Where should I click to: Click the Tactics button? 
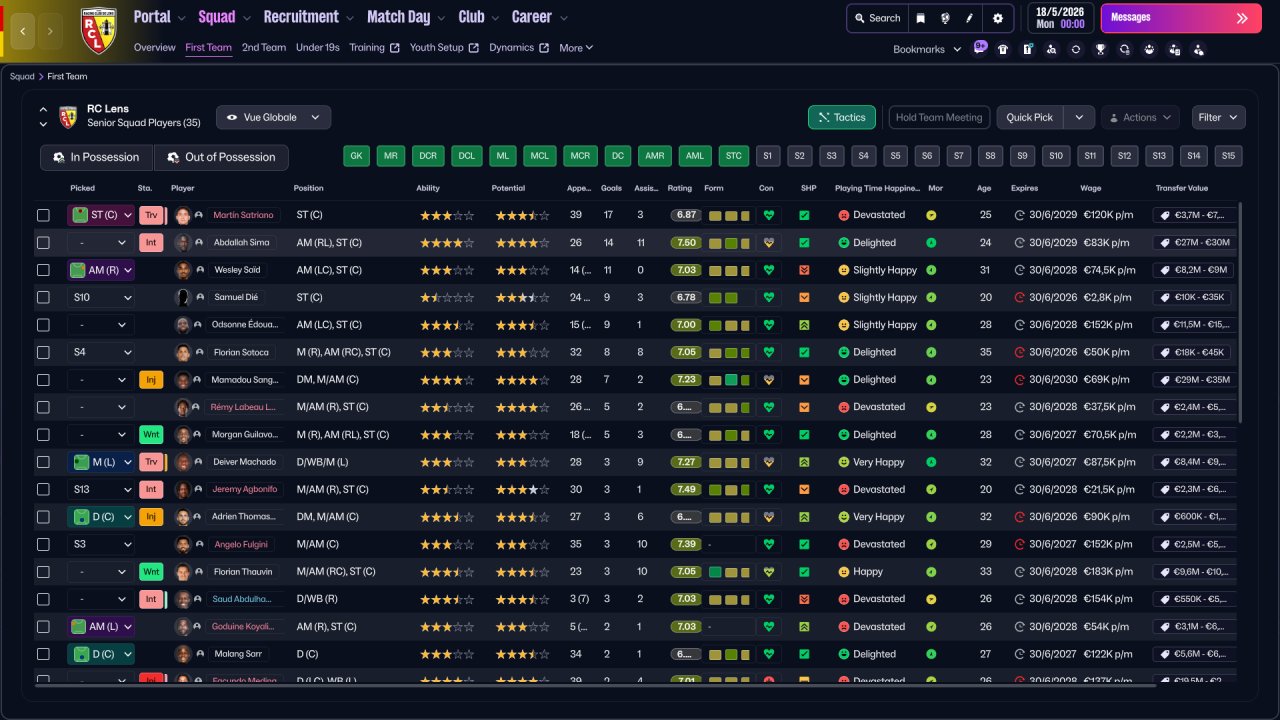(842, 117)
